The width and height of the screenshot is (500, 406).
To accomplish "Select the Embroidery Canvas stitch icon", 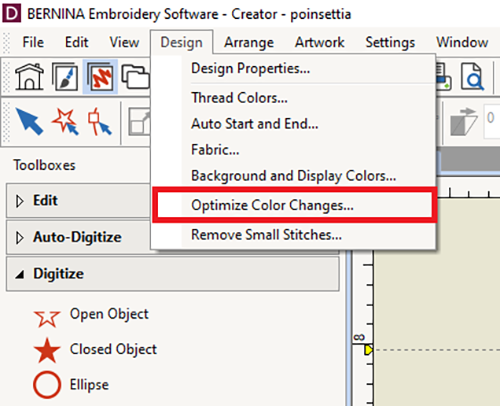I will pos(100,77).
